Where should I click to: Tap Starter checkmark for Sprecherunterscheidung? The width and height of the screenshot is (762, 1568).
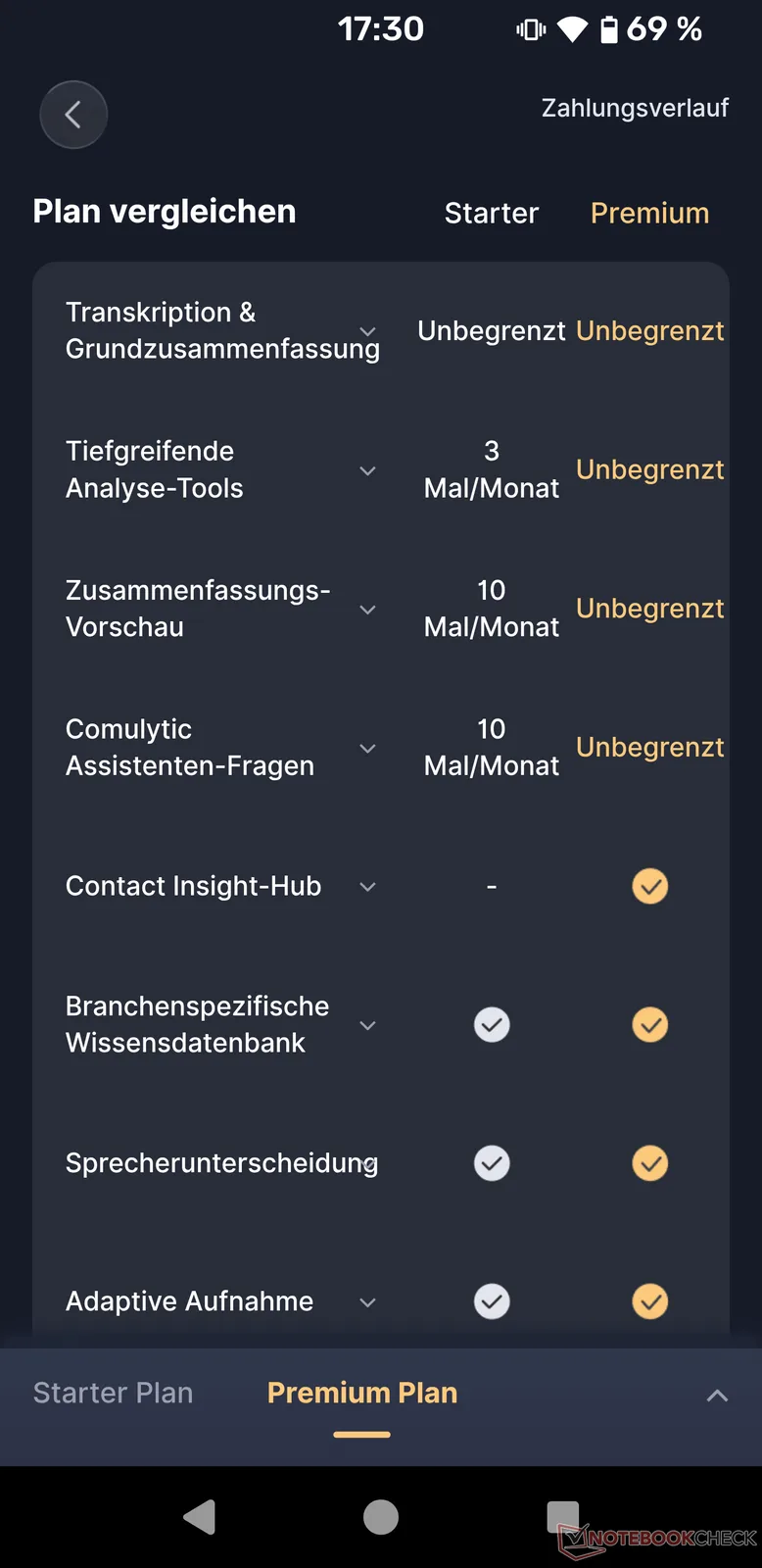pyautogui.click(x=492, y=1163)
